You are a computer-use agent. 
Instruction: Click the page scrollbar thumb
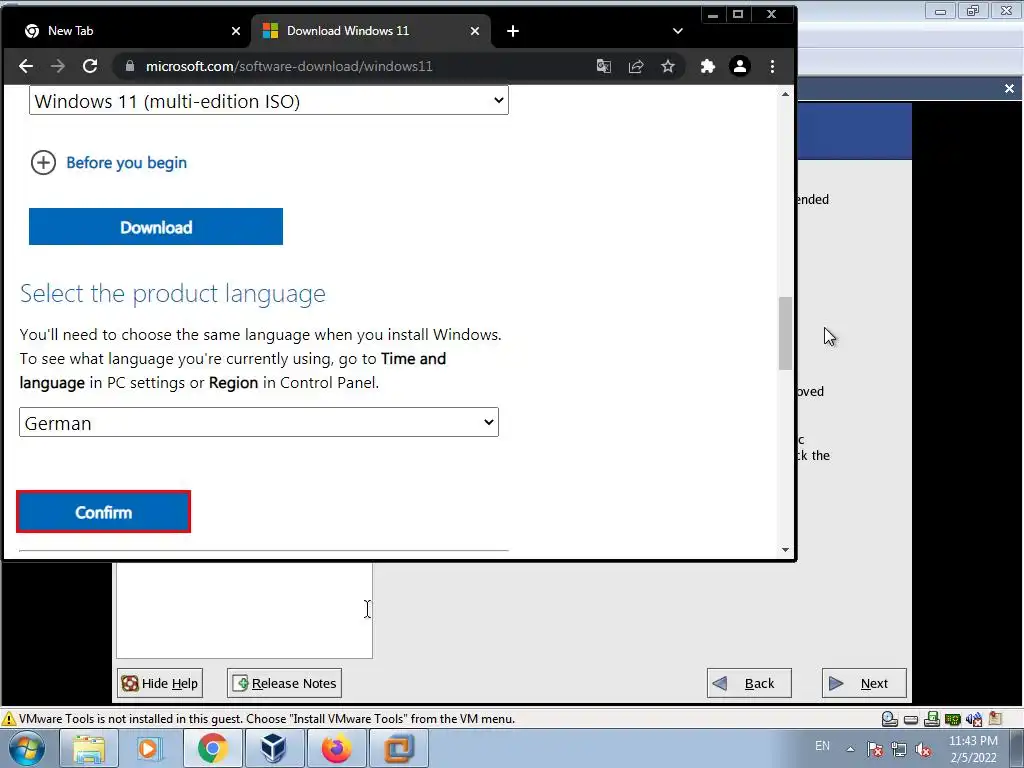785,333
